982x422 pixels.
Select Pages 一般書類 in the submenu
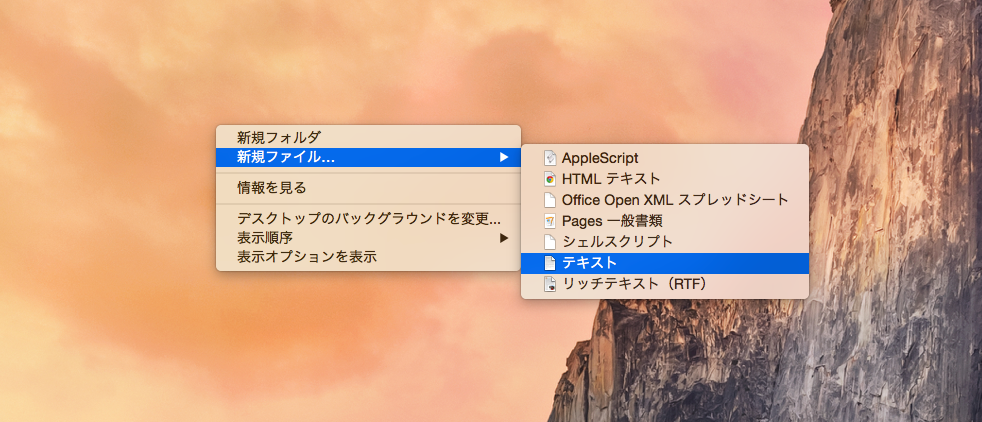(665, 221)
